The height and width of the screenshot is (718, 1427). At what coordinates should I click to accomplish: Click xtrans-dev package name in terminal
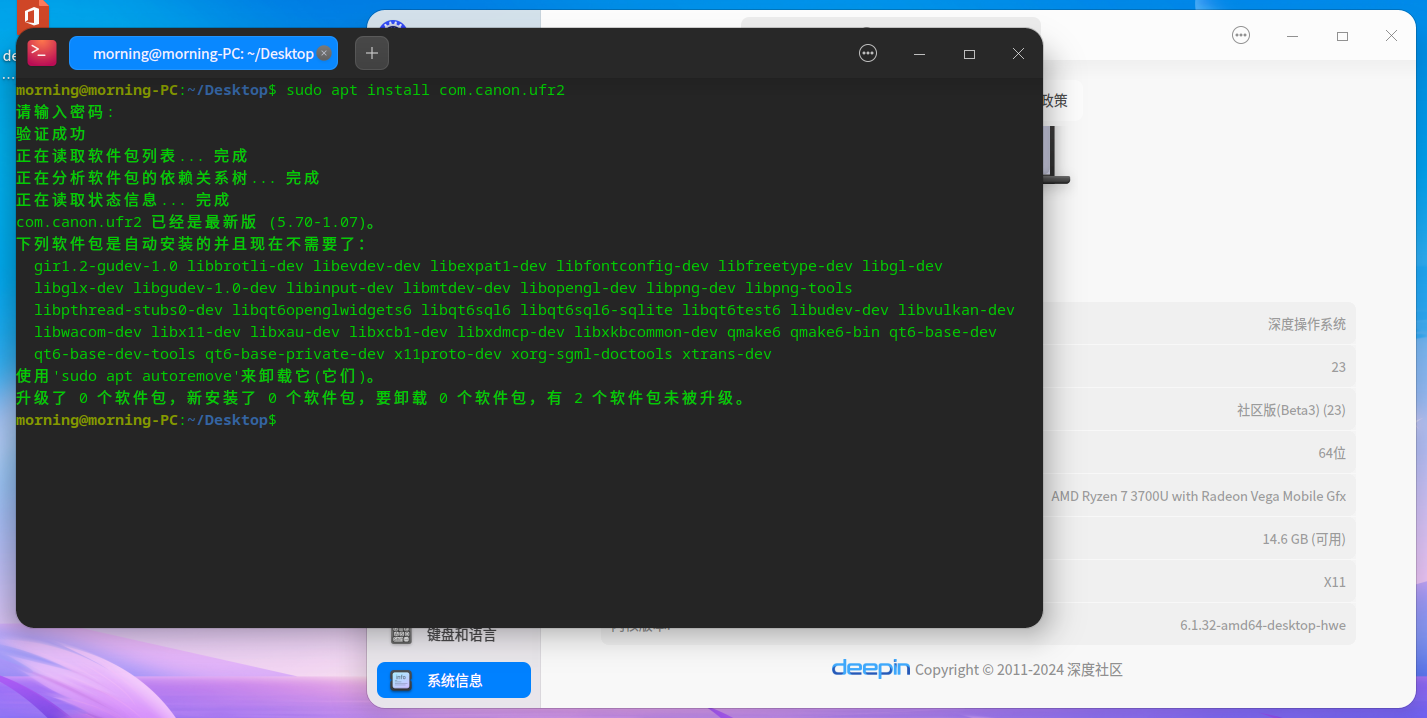(727, 354)
